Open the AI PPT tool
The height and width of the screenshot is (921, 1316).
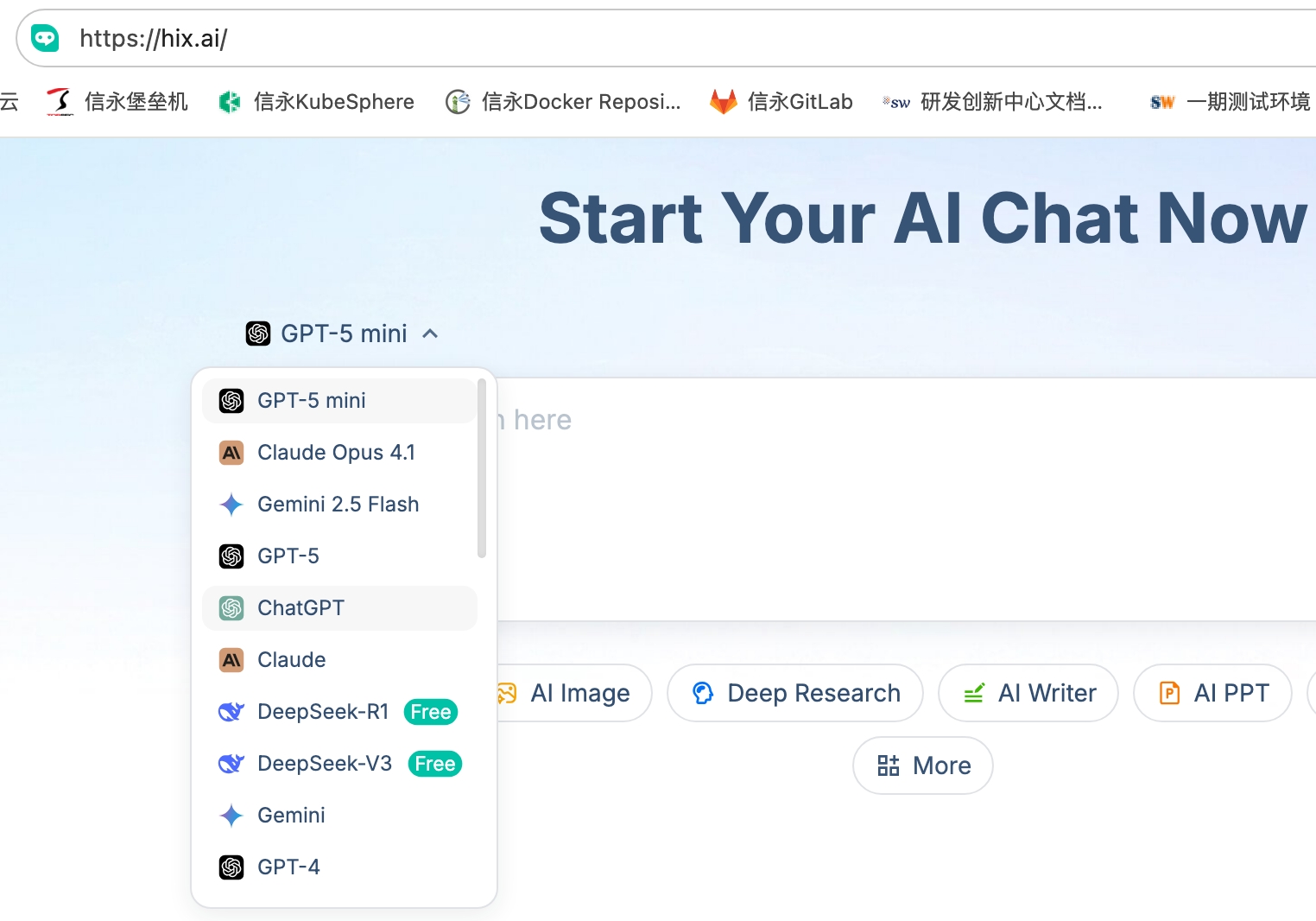pyautogui.click(x=1212, y=693)
